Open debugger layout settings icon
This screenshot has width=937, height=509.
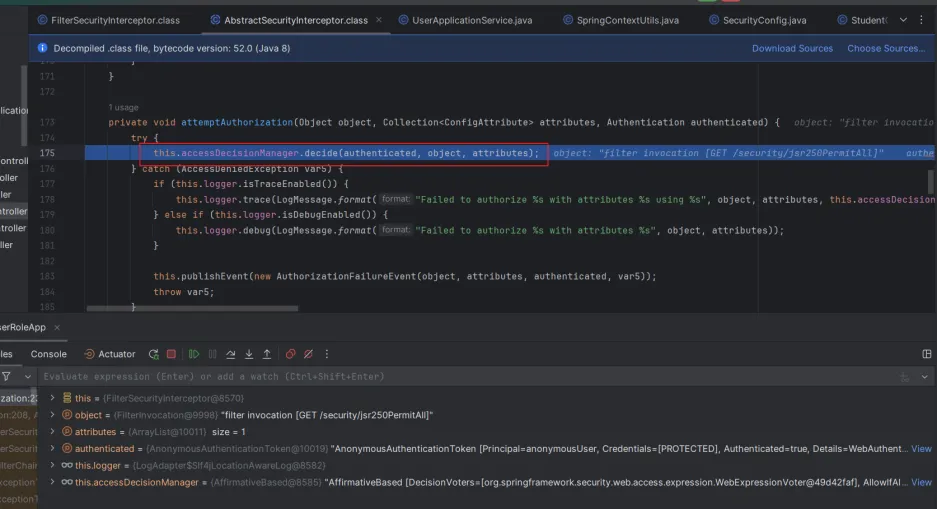926,354
